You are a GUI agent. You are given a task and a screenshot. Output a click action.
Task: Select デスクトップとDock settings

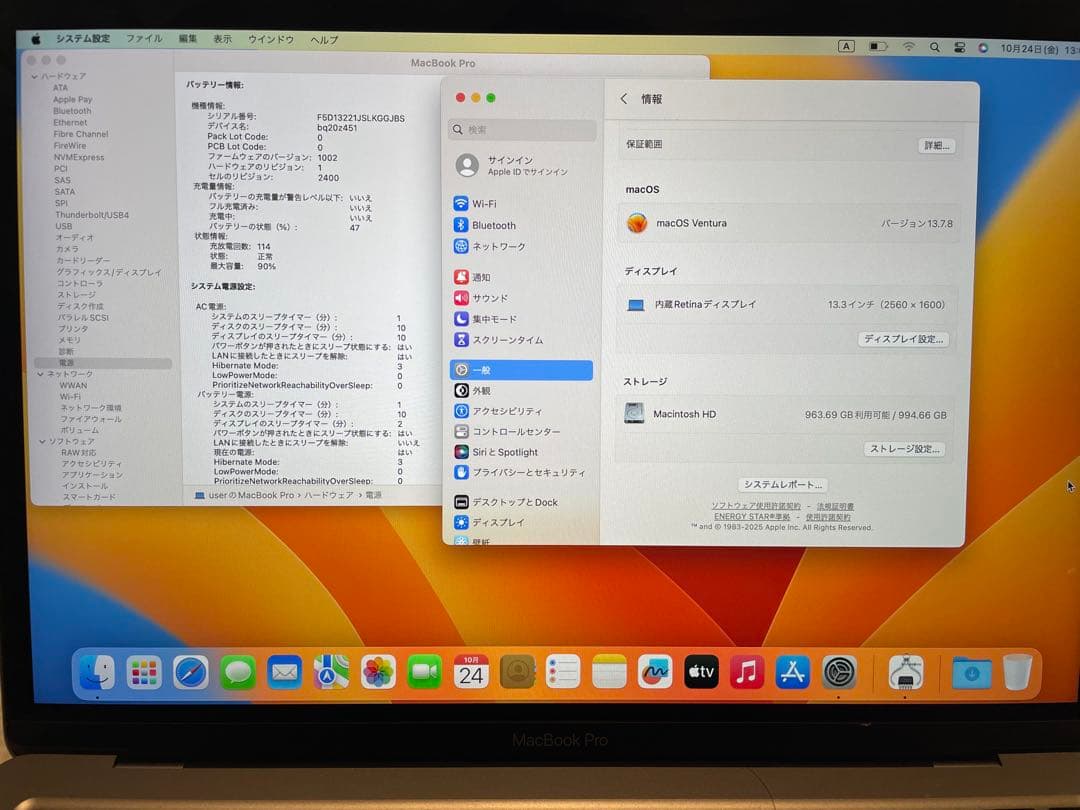514,501
